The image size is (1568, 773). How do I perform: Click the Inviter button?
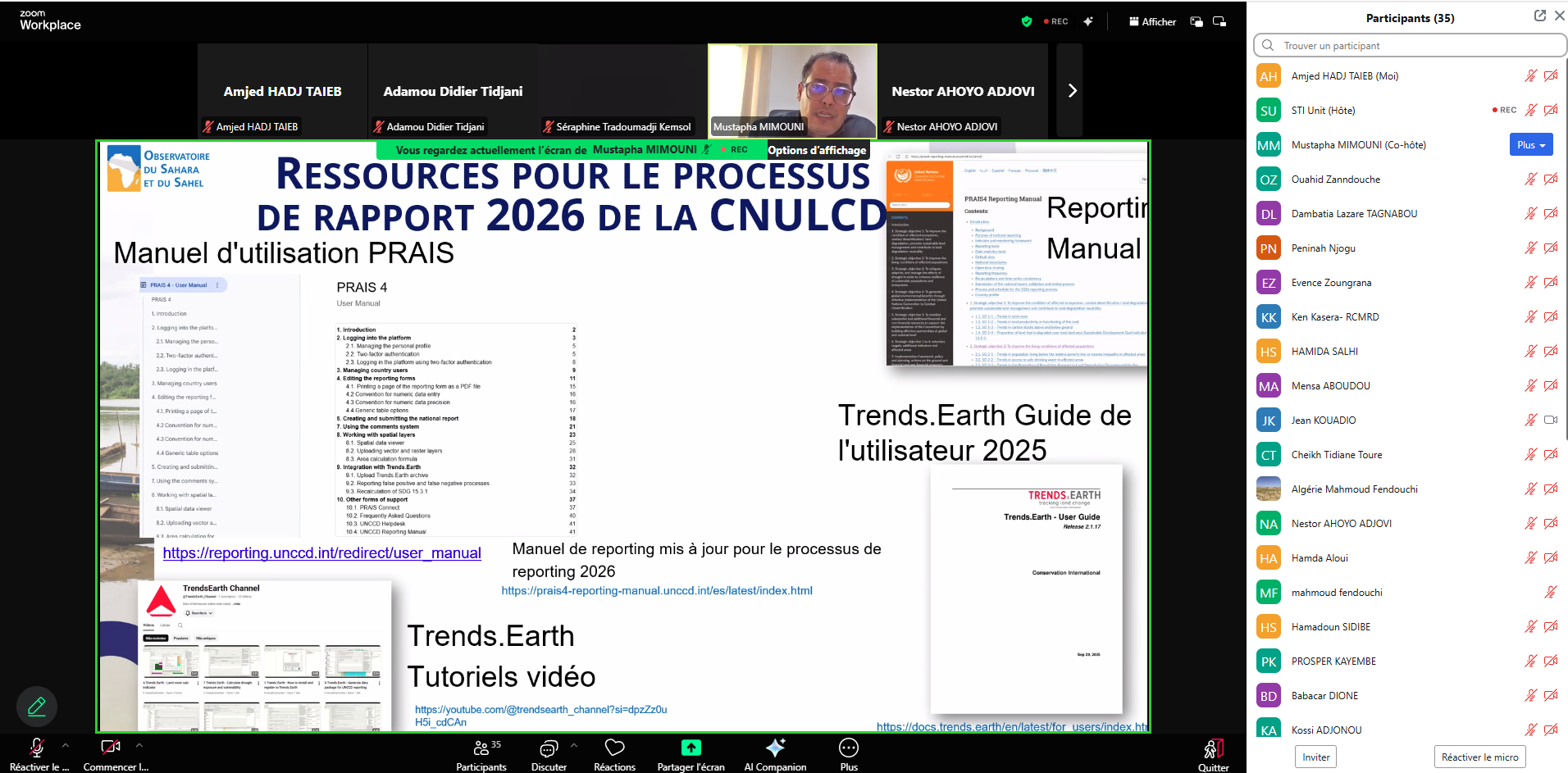1315,757
